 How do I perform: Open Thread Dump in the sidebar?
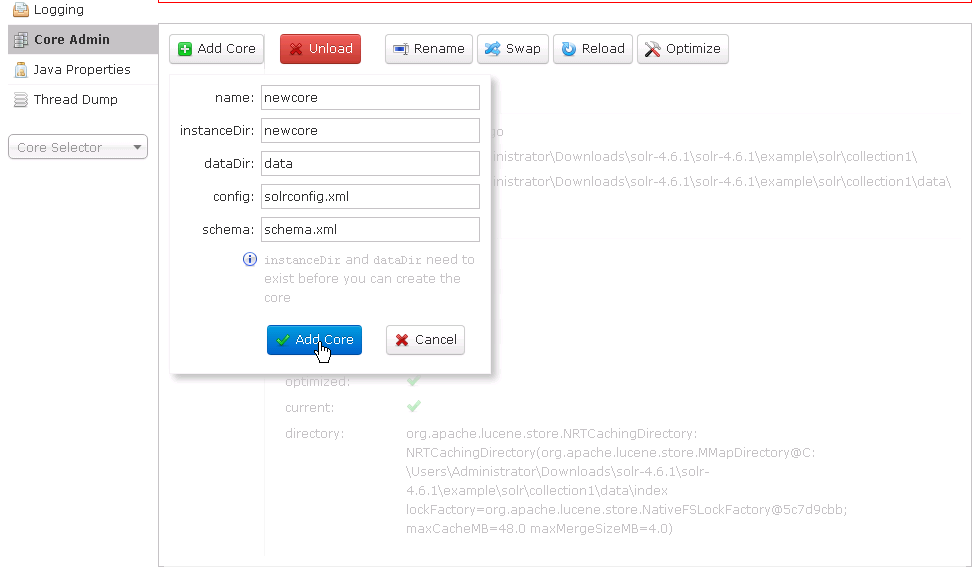75,100
